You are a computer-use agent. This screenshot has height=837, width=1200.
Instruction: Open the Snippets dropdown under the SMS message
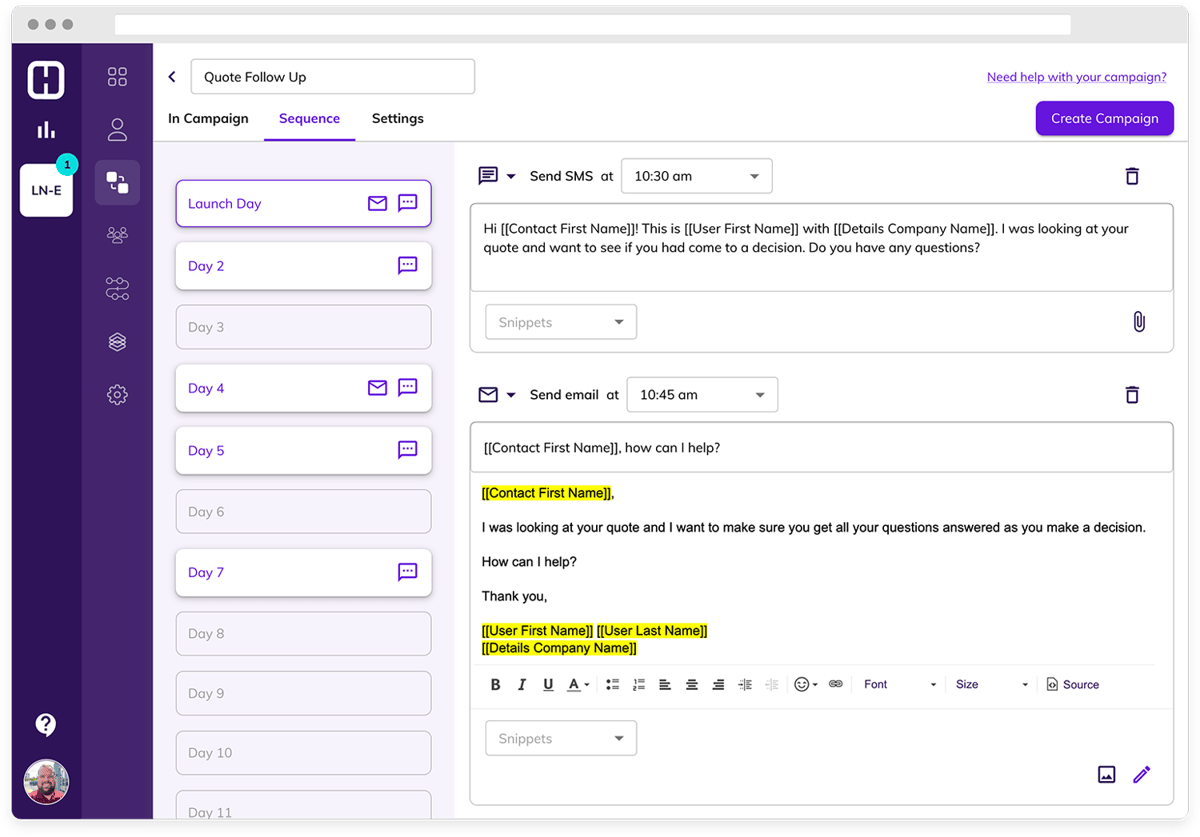pyautogui.click(x=560, y=321)
